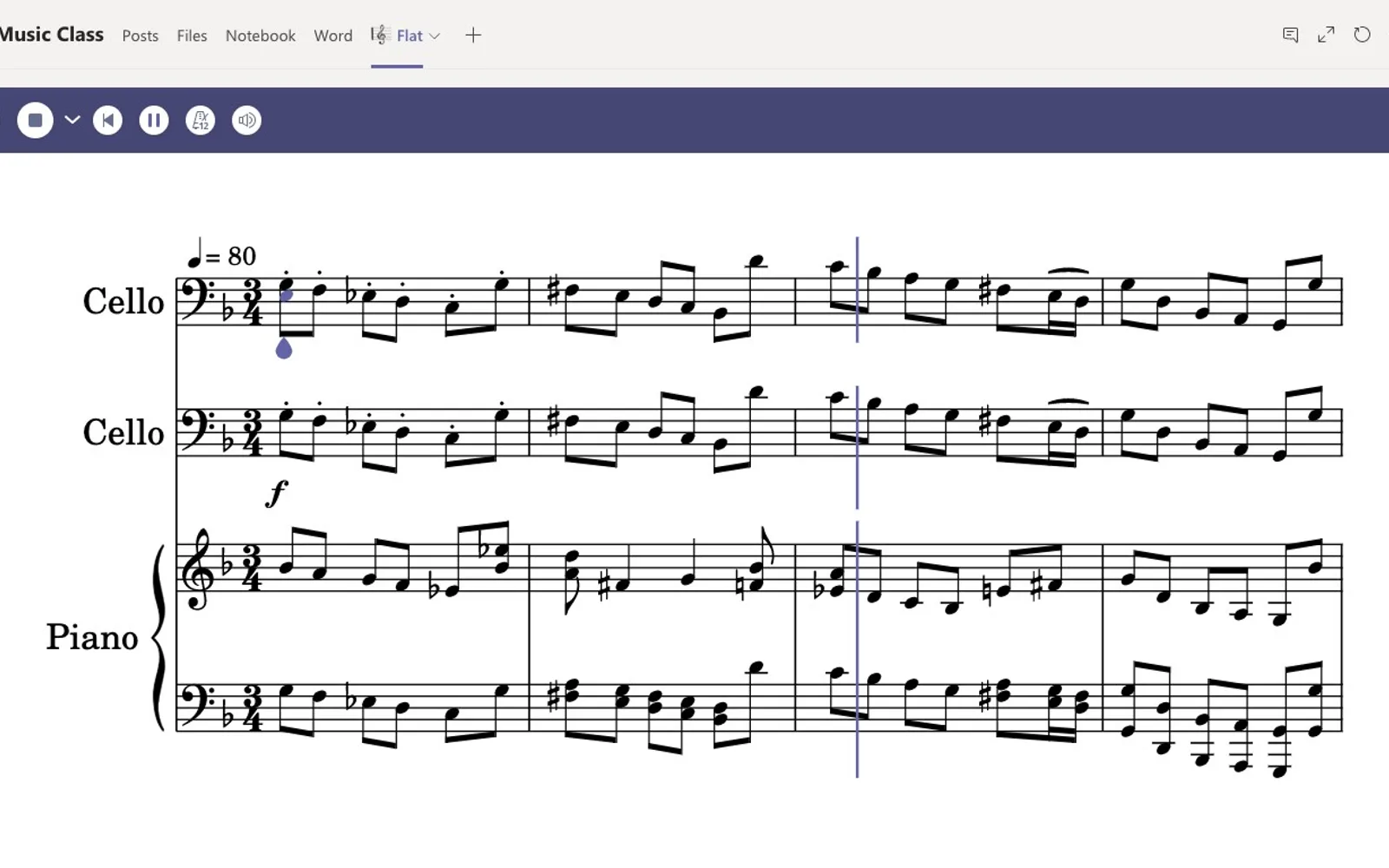Toggle the metronome icon

pos(201,121)
